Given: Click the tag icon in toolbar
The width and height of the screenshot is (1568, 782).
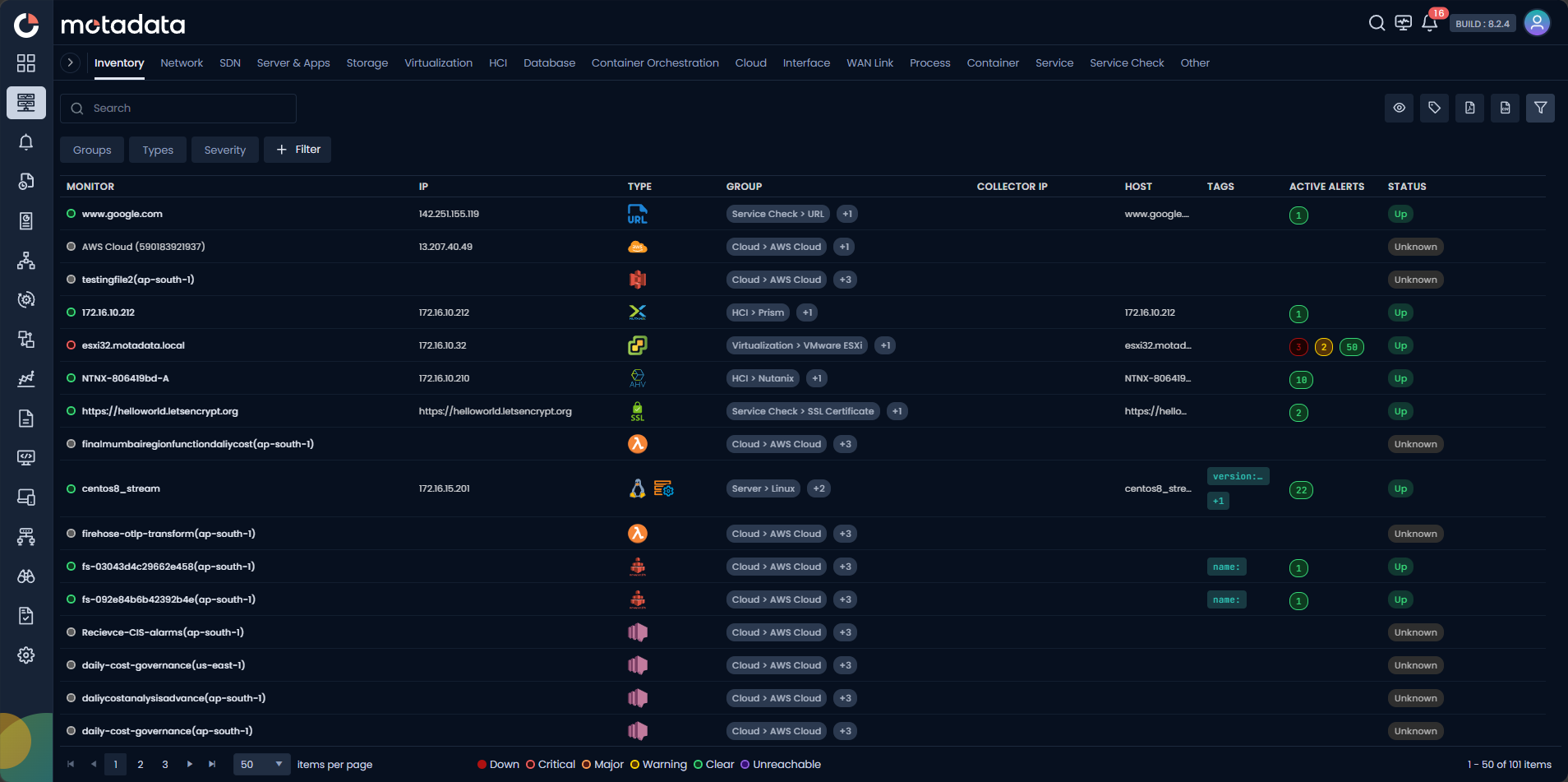Looking at the screenshot, I should click(x=1435, y=108).
